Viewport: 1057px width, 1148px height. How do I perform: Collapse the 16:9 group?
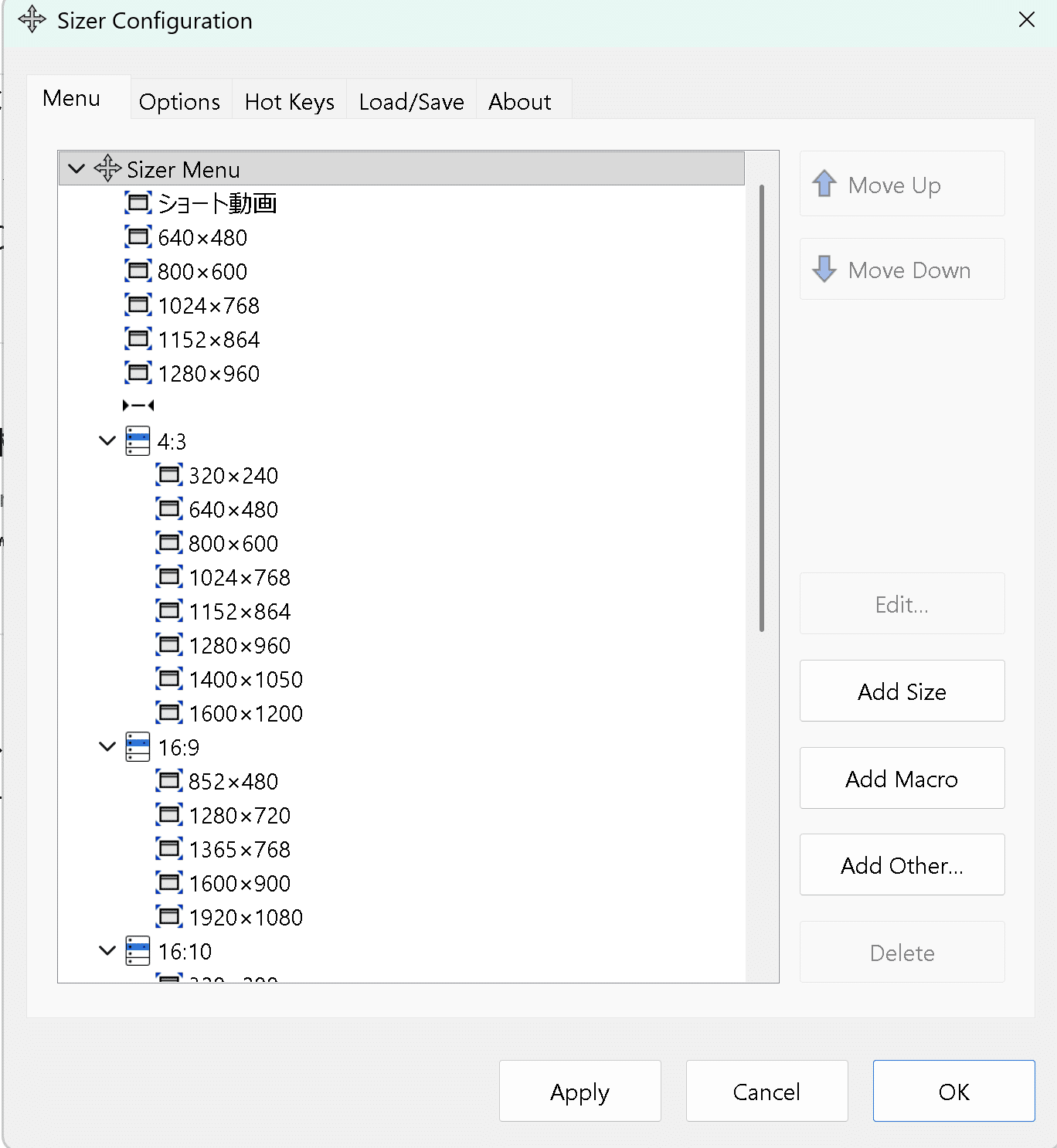[107, 747]
